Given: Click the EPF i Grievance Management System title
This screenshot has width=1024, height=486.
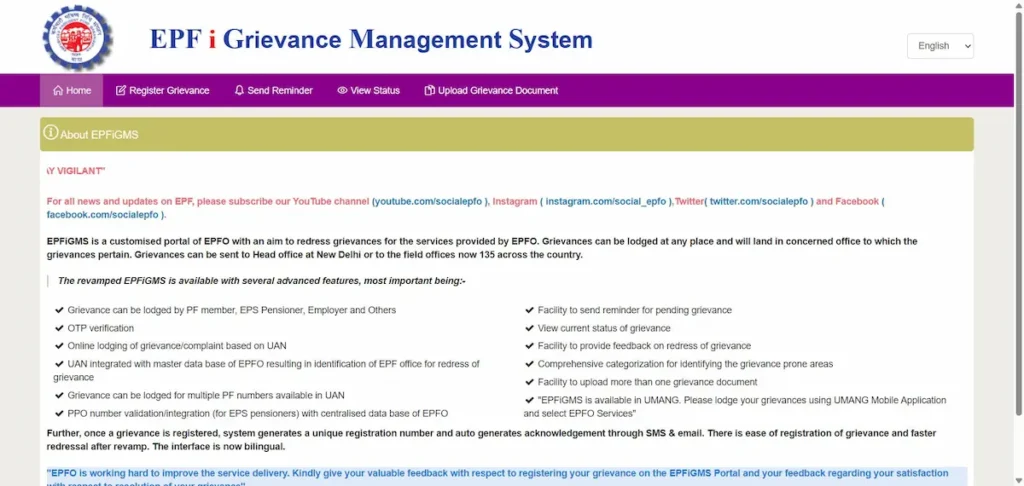Looking at the screenshot, I should (371, 39).
